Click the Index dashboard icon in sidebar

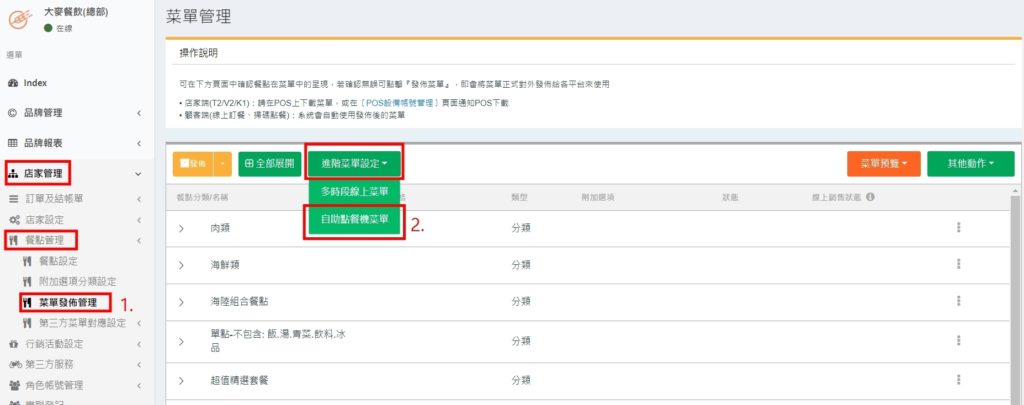(x=12, y=83)
